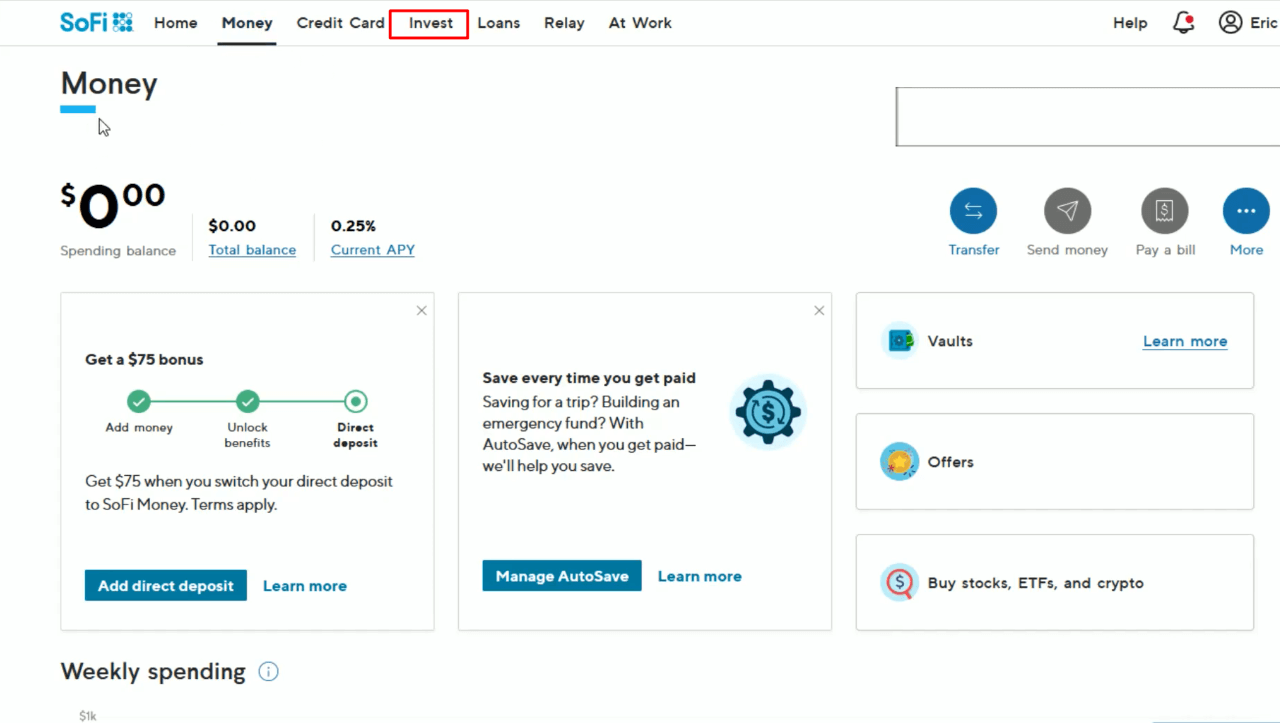Click Learn more in Vaults card

click(1185, 341)
